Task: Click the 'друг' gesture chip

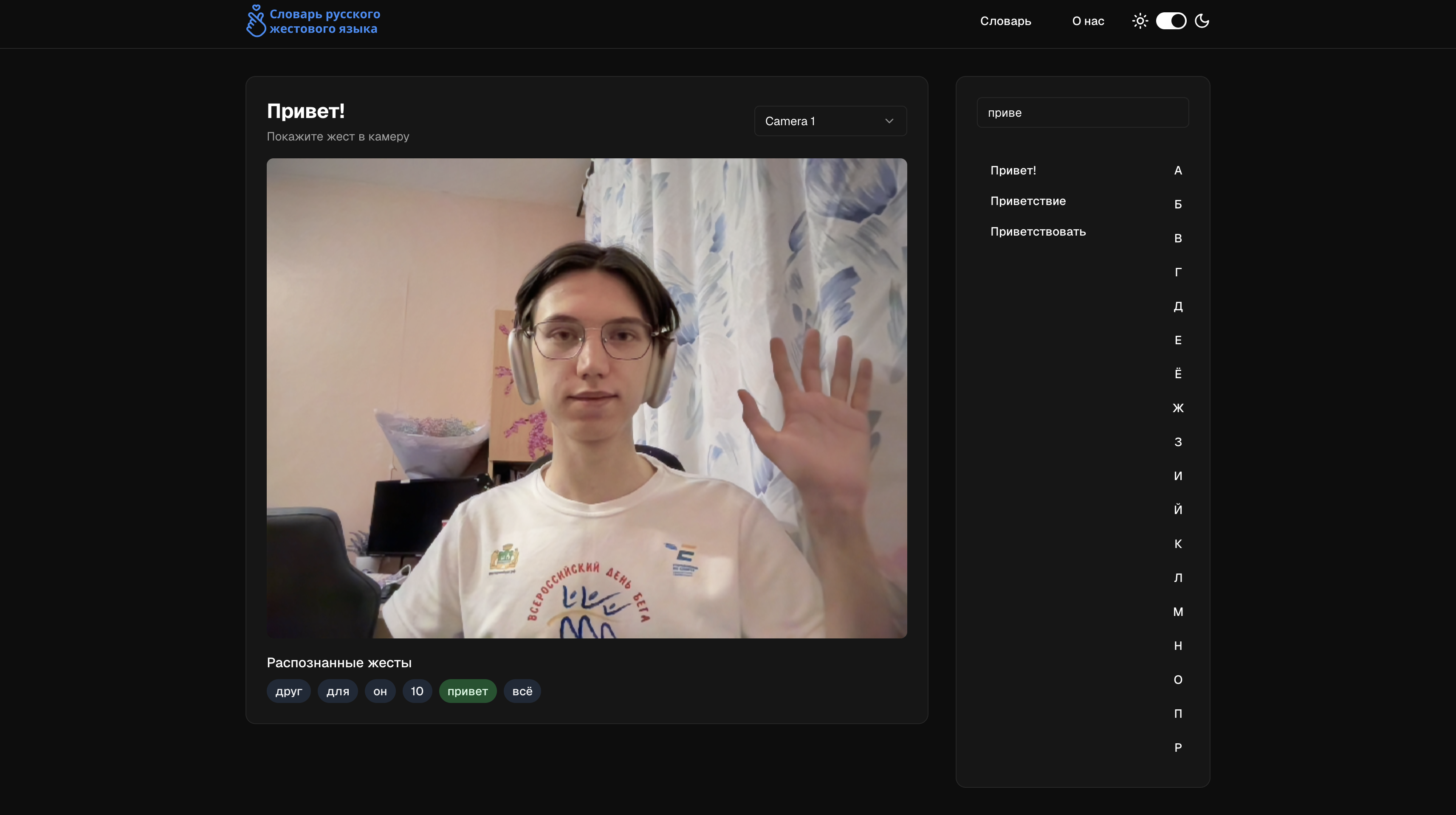Action: point(288,691)
